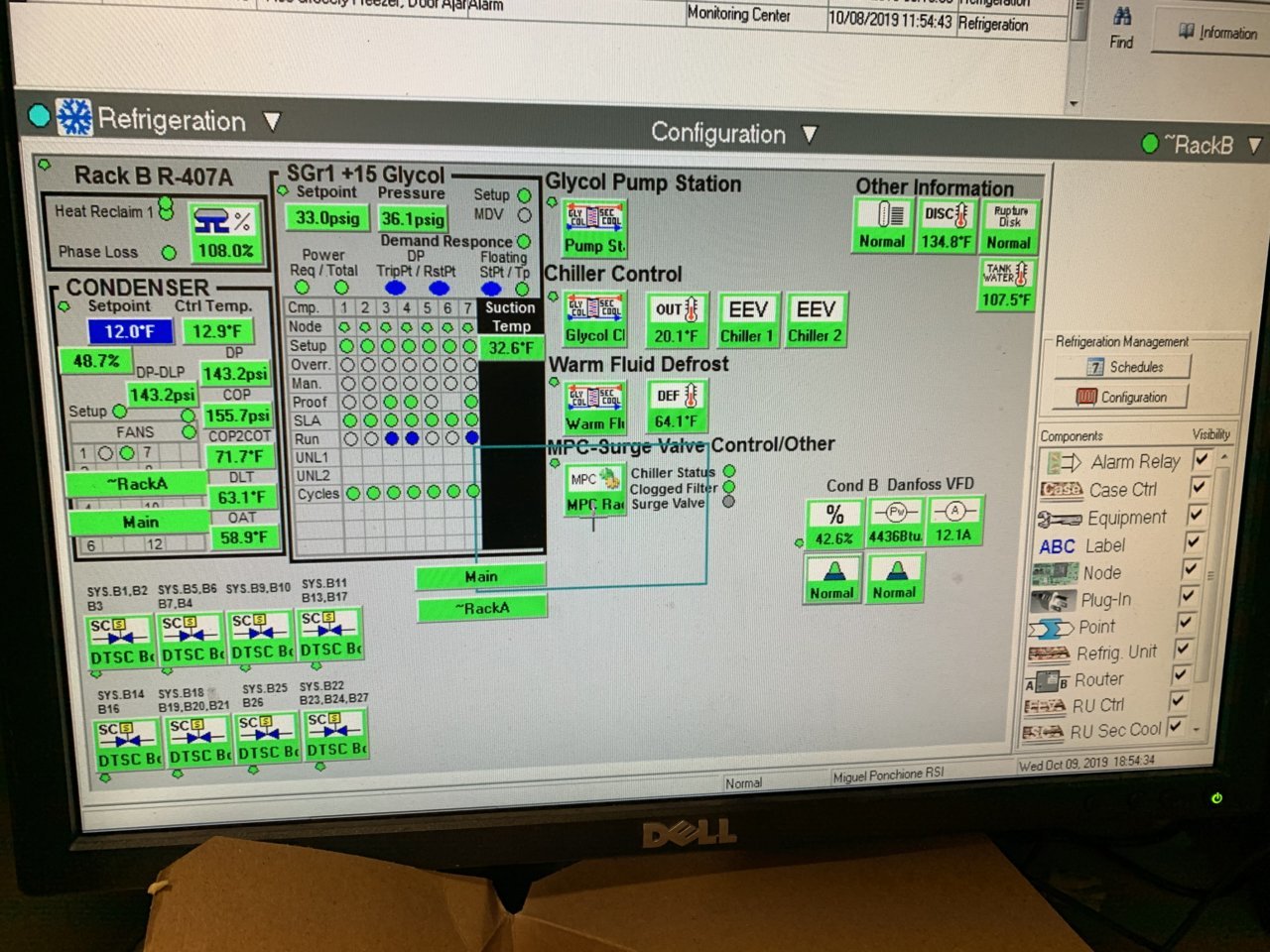Click the ~RackA button in condenser panel
The width and height of the screenshot is (1270, 952).
pyautogui.click(x=138, y=484)
